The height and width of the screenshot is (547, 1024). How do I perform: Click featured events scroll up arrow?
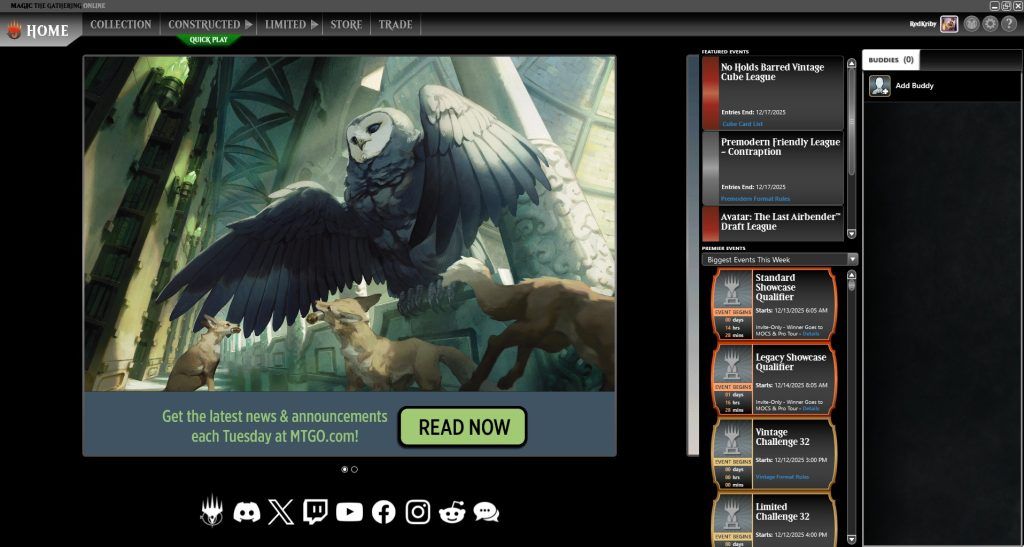[851, 63]
